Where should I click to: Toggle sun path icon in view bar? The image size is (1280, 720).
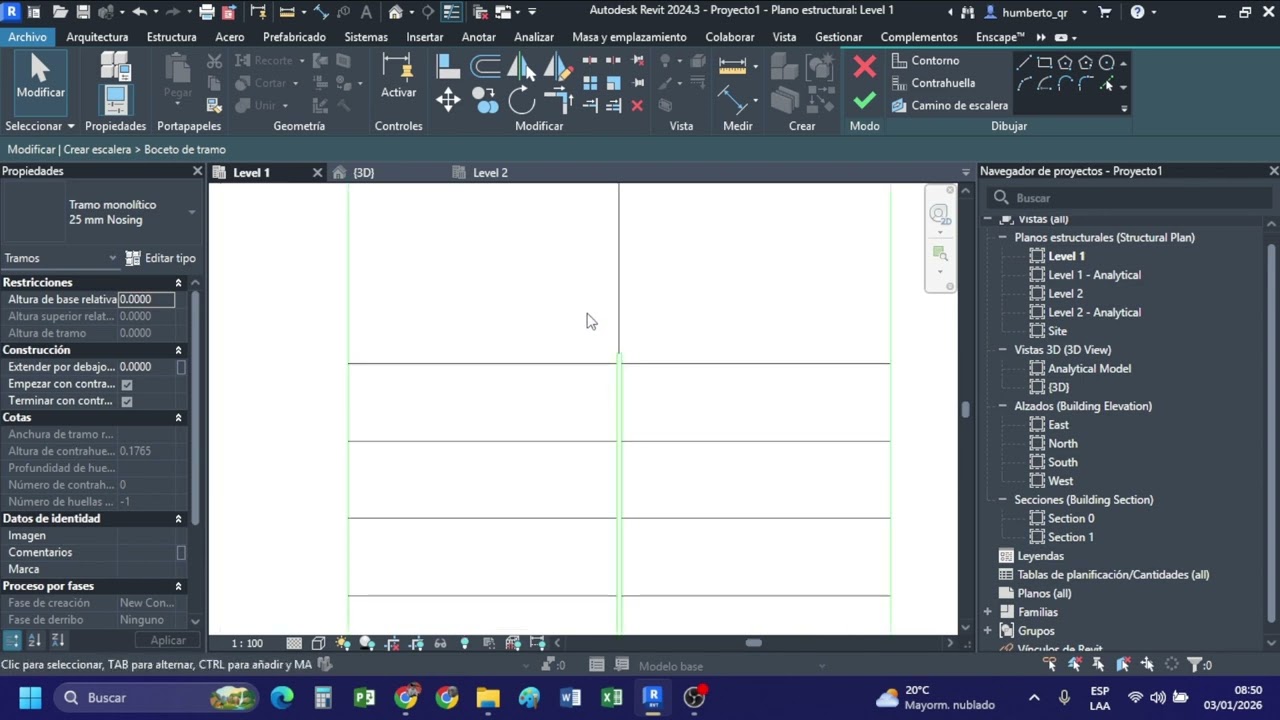343,643
